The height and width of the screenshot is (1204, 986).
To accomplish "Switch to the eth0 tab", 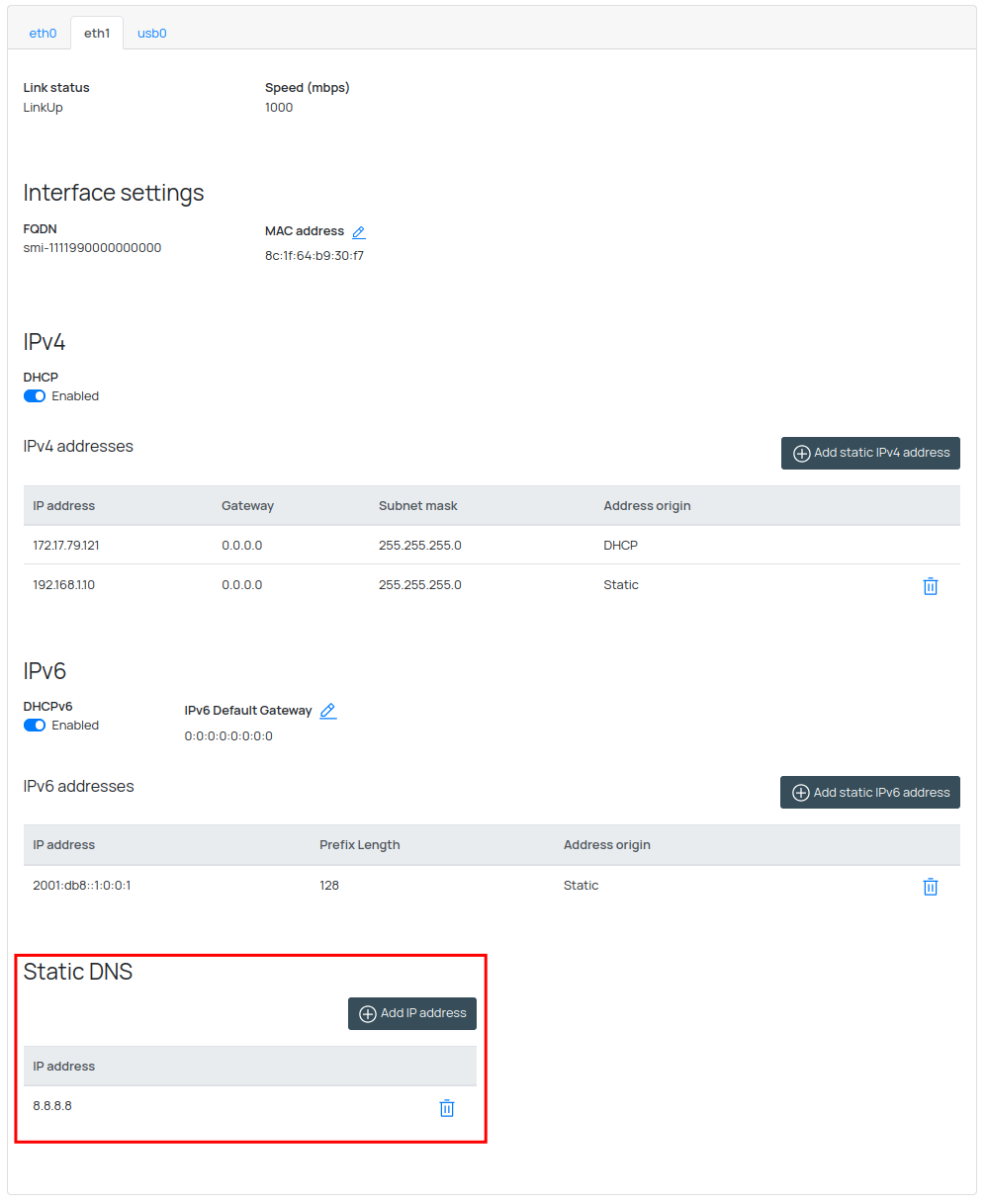I will pos(43,34).
